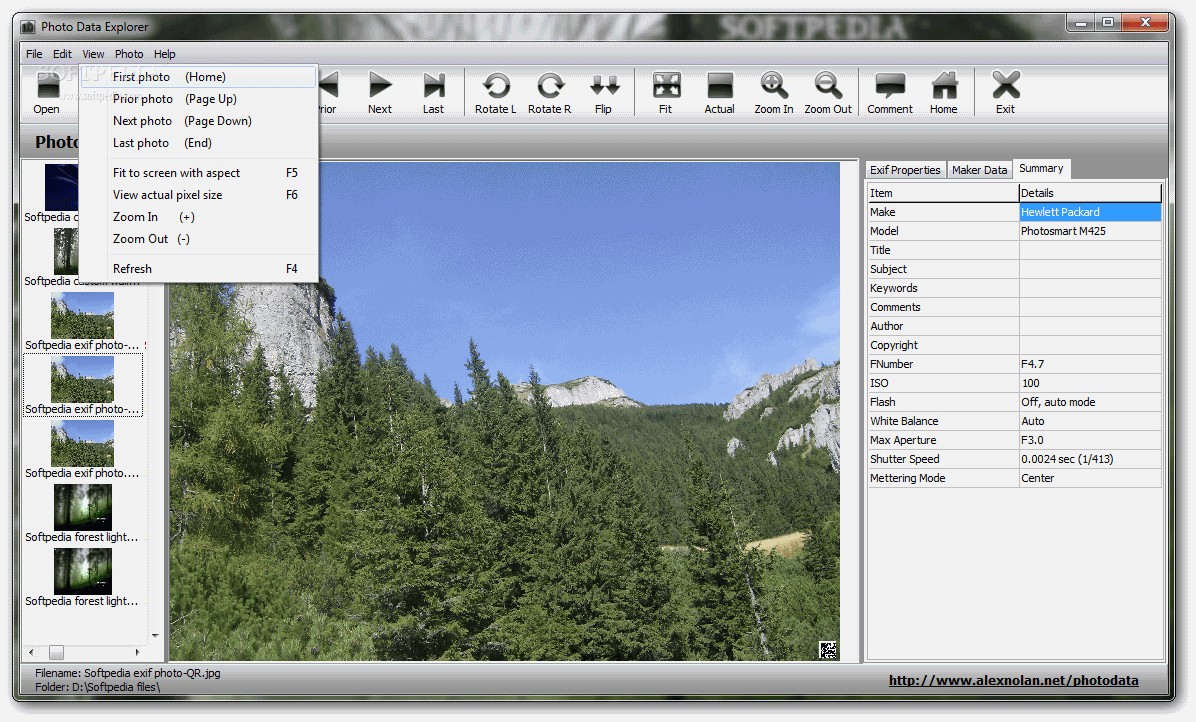Choose View actual pixel size entry
This screenshot has height=722, width=1196.
(x=198, y=195)
